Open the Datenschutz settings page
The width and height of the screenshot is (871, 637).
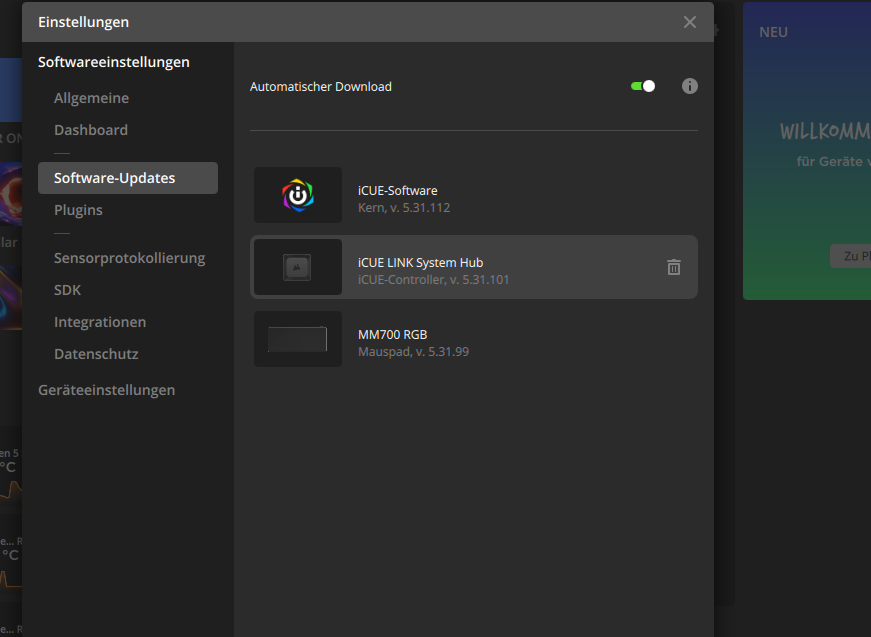[96, 354]
